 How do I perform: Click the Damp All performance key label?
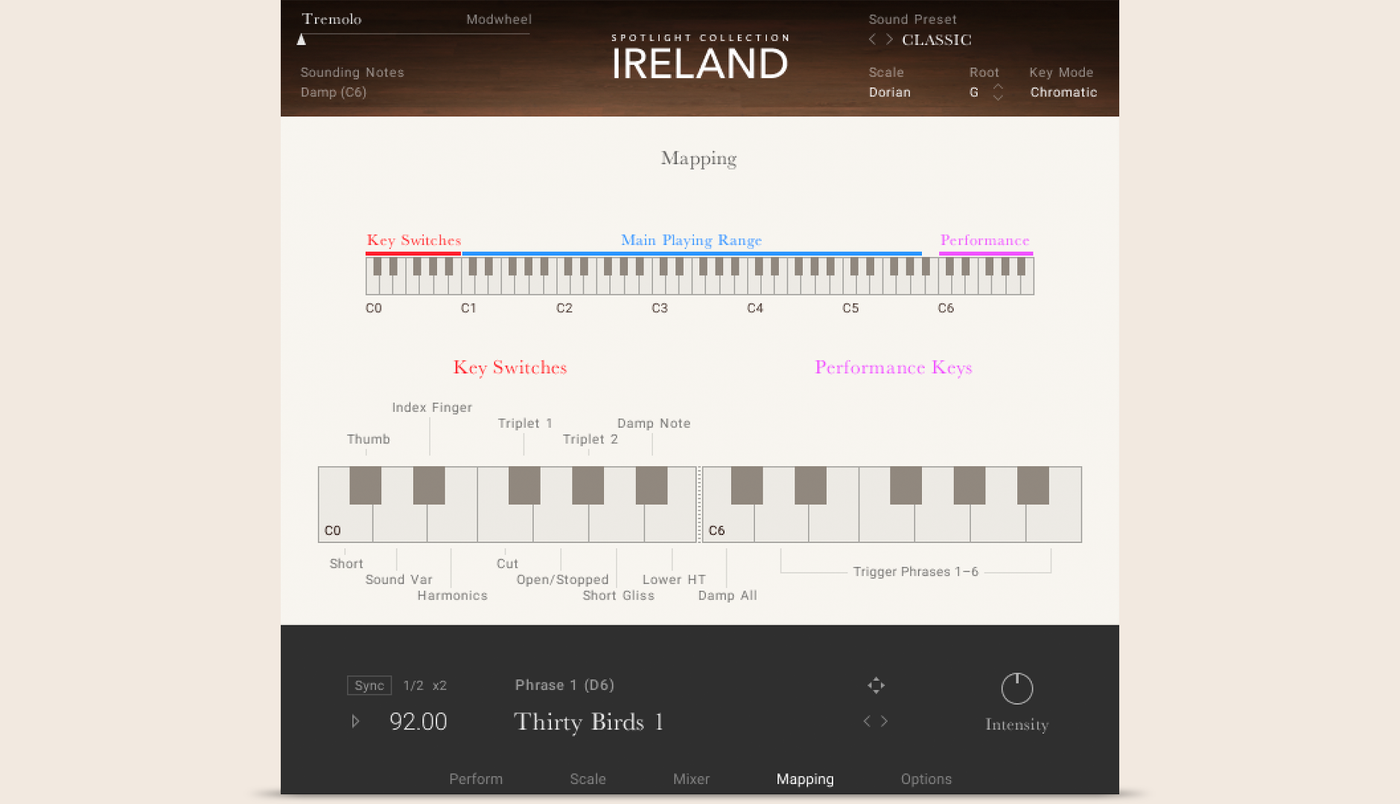click(x=728, y=595)
